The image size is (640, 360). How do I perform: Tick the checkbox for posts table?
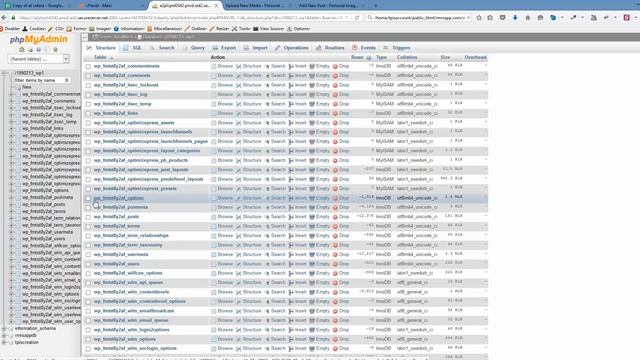(88, 217)
